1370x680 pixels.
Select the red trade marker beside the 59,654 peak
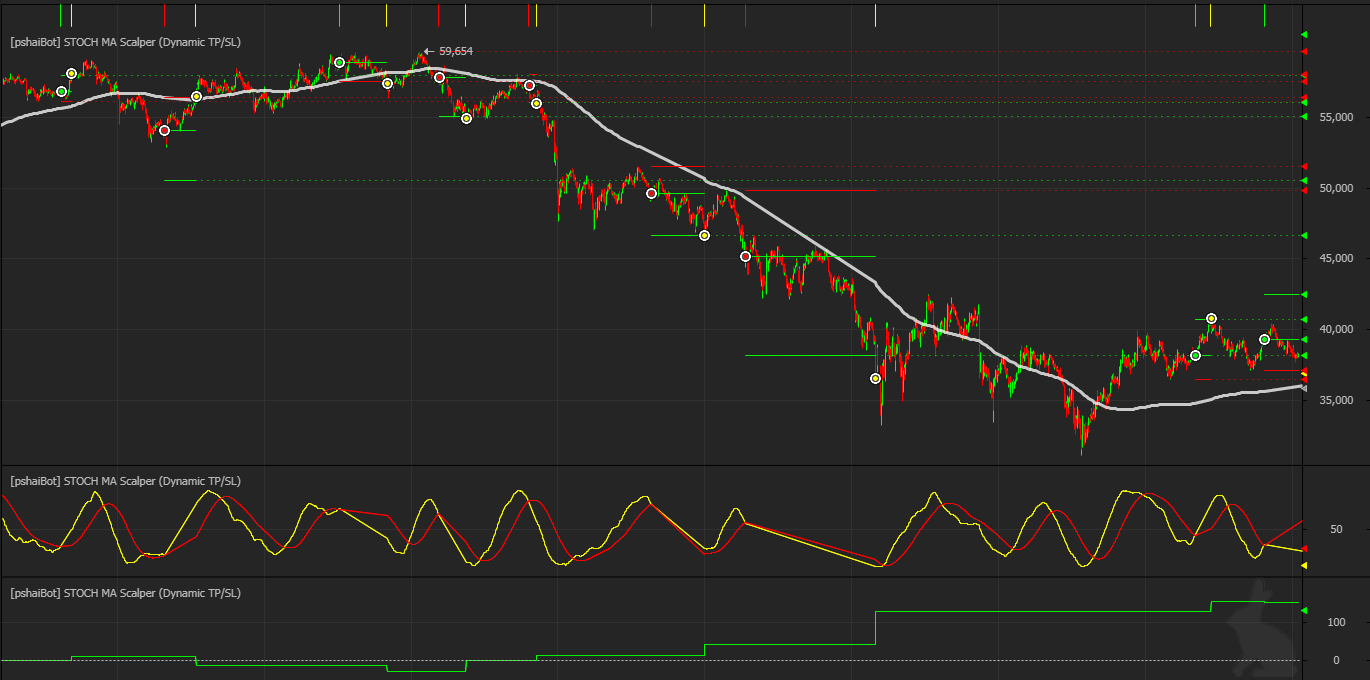tap(439, 77)
